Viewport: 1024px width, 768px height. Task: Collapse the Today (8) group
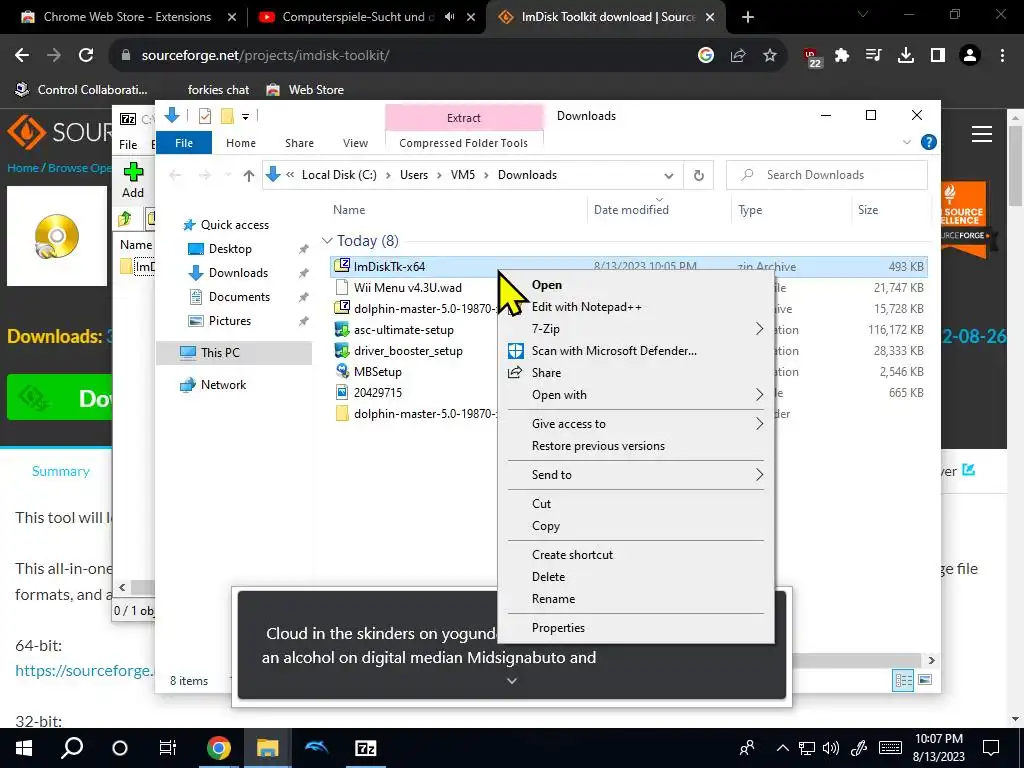pyautogui.click(x=327, y=241)
